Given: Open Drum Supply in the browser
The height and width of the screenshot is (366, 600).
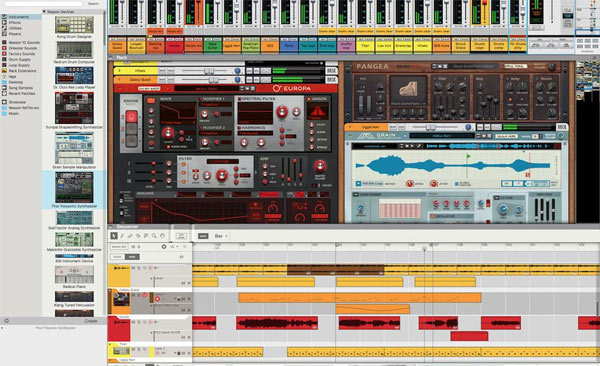Looking at the screenshot, I should click(20, 60).
